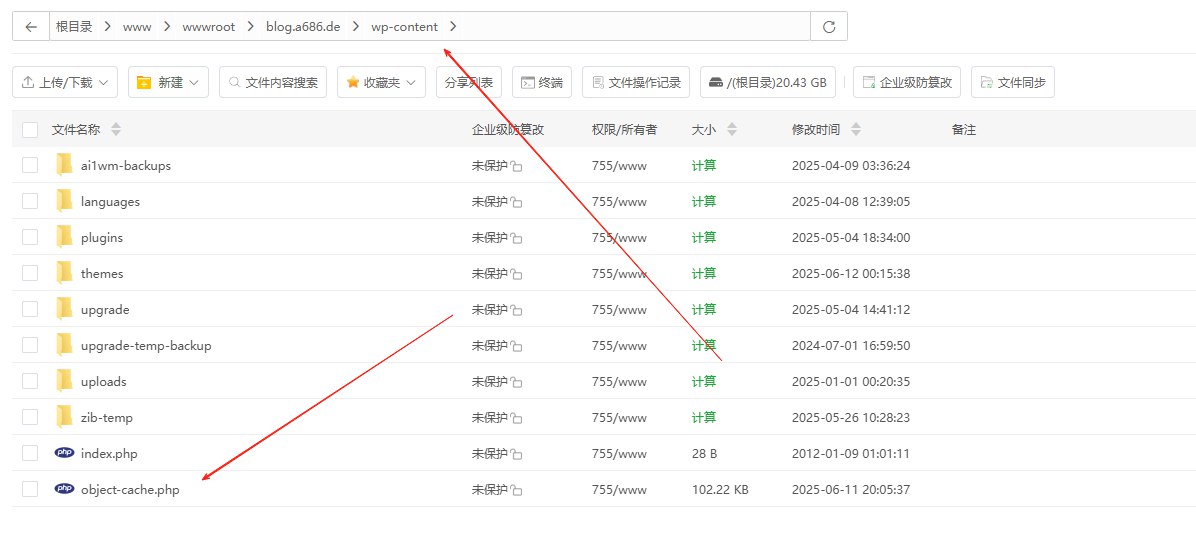Expand the chevron after 根目录
The width and height of the screenshot is (1196, 540).
(x=108, y=27)
